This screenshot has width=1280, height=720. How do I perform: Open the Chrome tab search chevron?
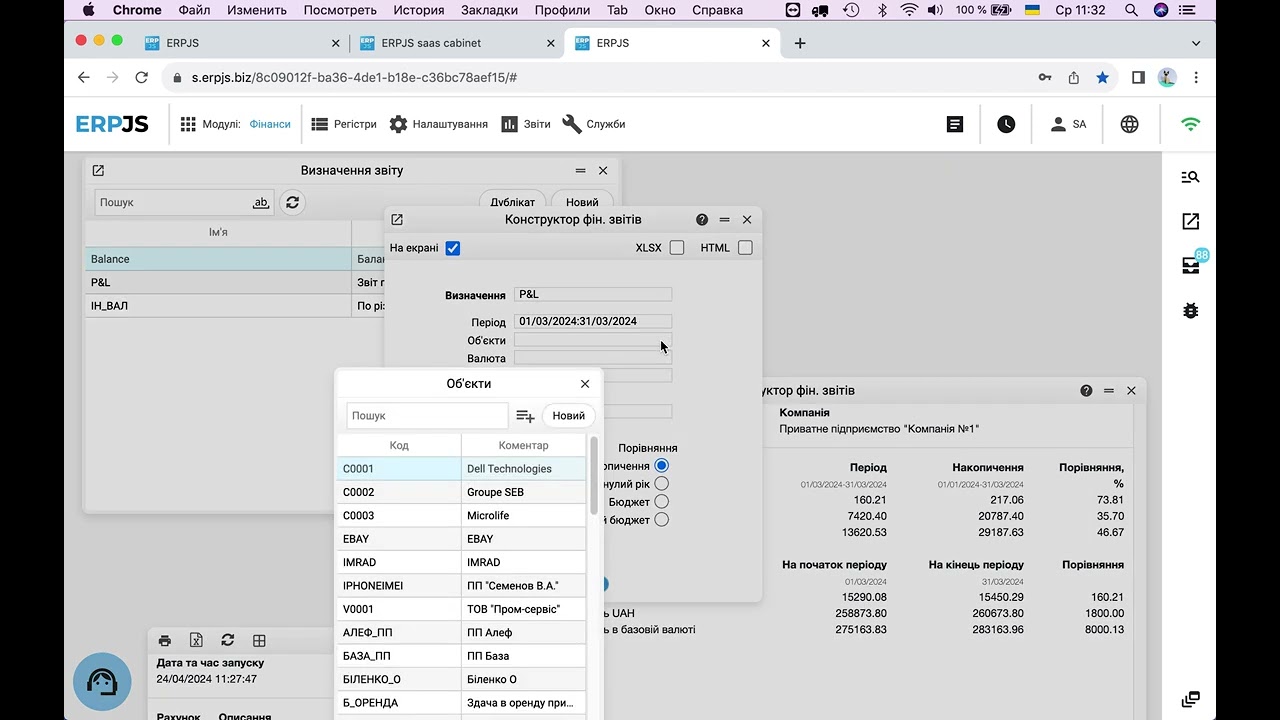click(x=1196, y=44)
